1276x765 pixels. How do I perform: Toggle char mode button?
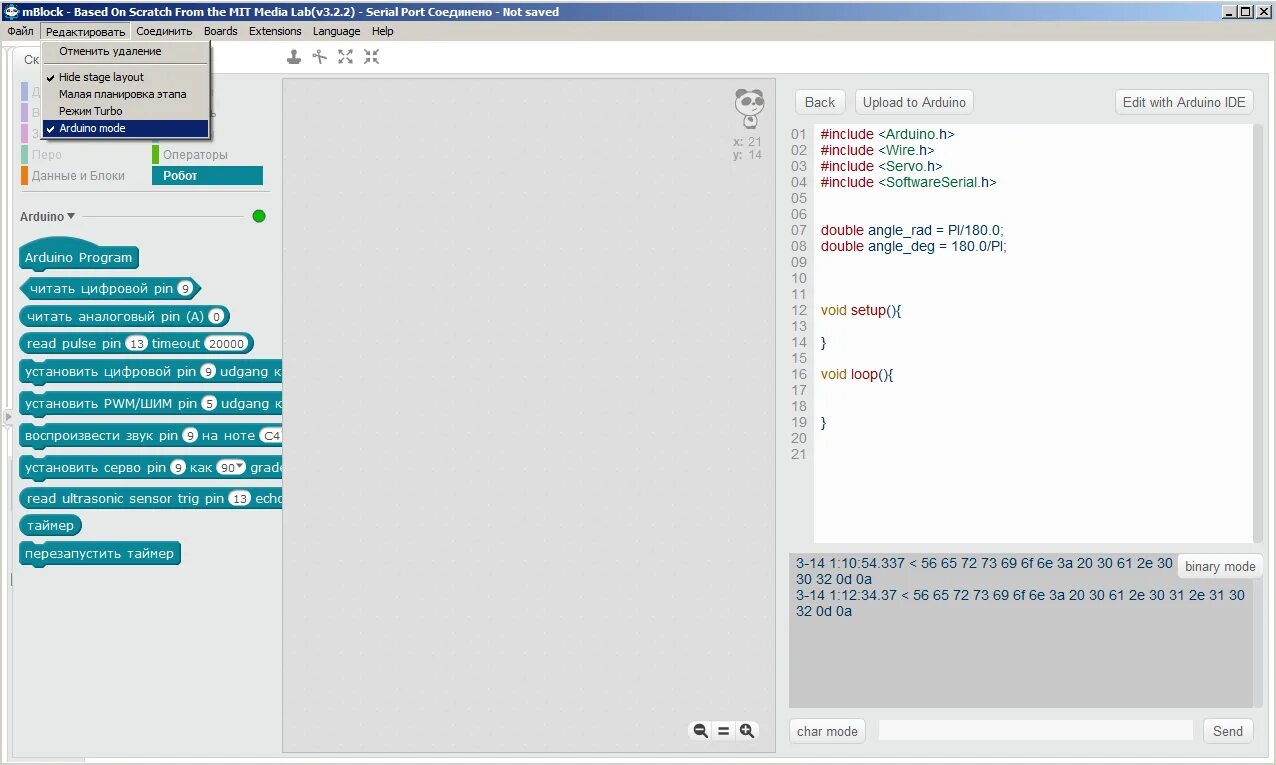click(x=827, y=731)
